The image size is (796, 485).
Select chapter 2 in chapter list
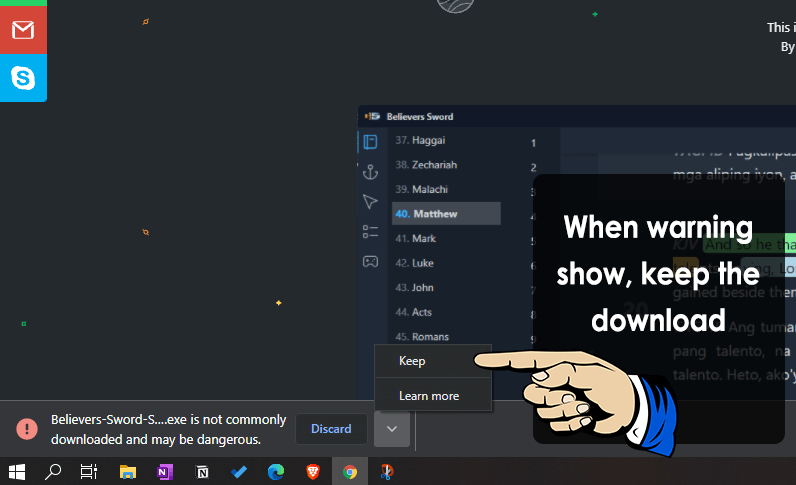tap(534, 168)
